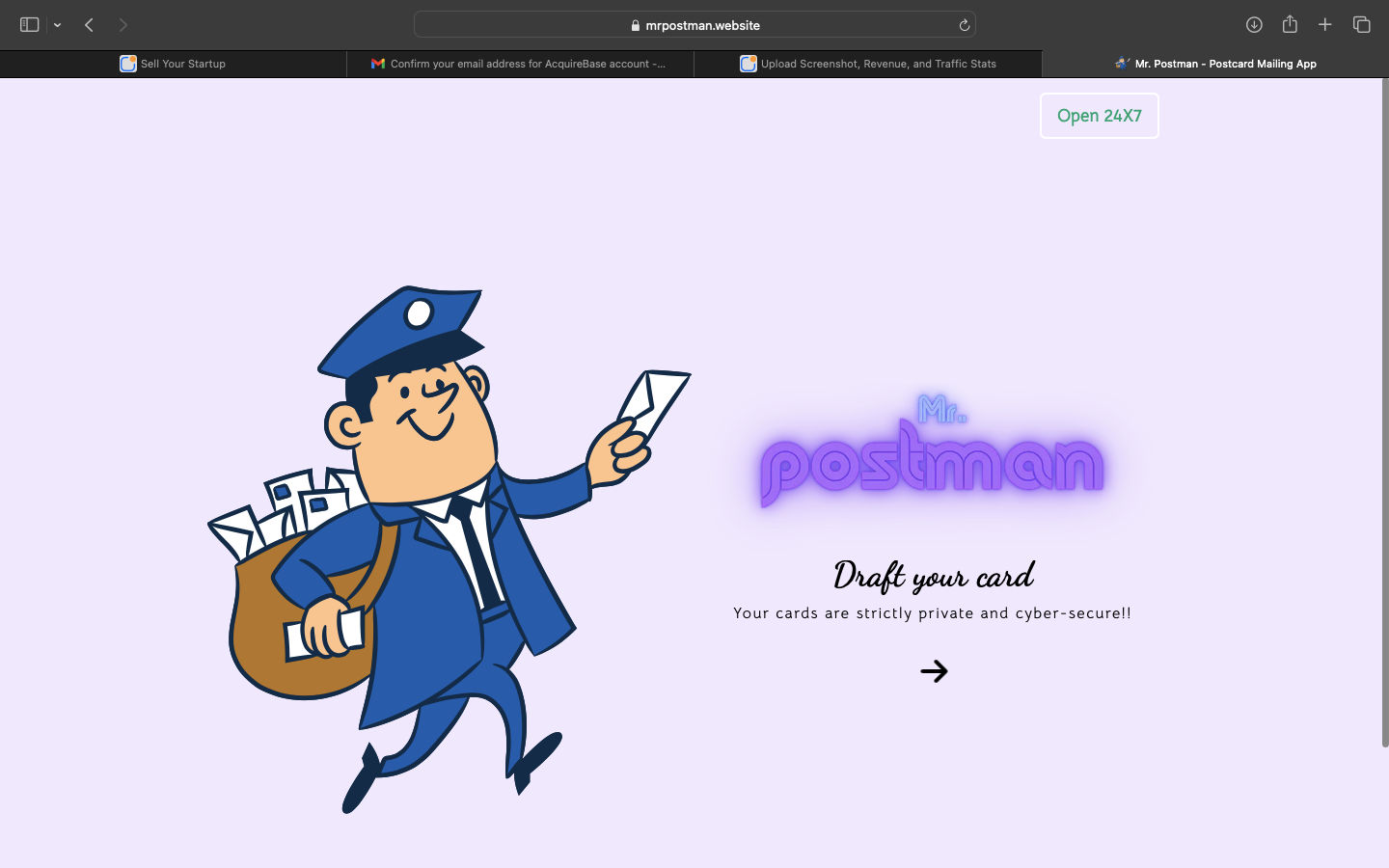Viewport: 1389px width, 868px height.
Task: Click the lock icon in the address bar
Action: (x=635, y=26)
